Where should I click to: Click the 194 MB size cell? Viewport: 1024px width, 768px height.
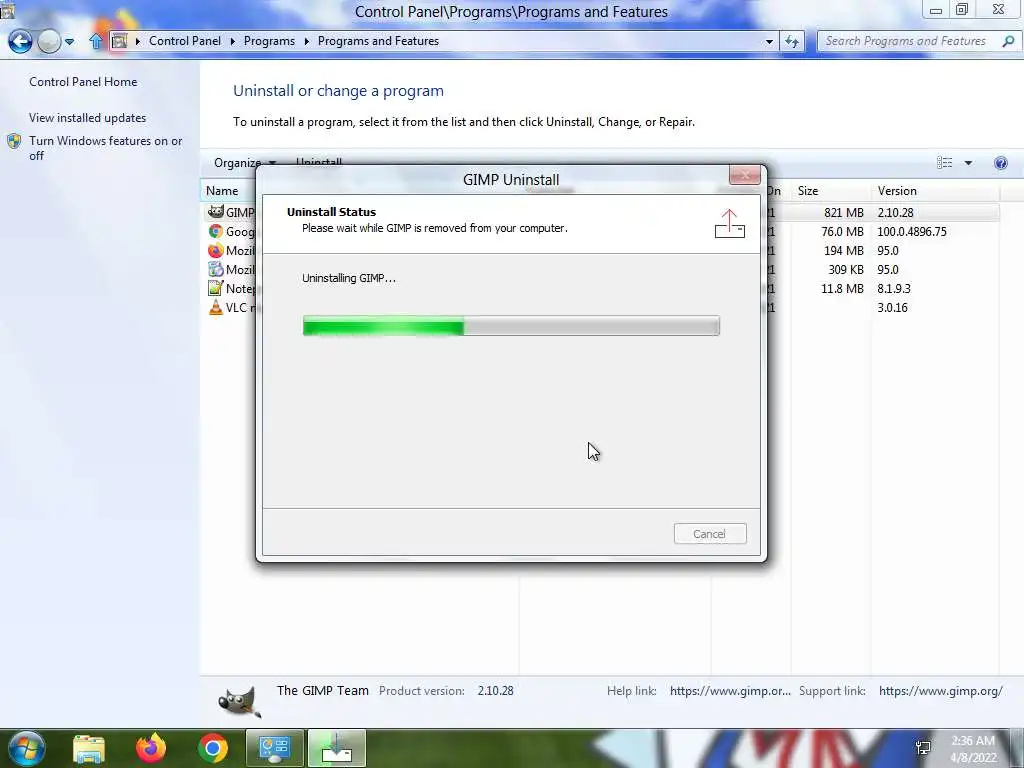tap(843, 250)
